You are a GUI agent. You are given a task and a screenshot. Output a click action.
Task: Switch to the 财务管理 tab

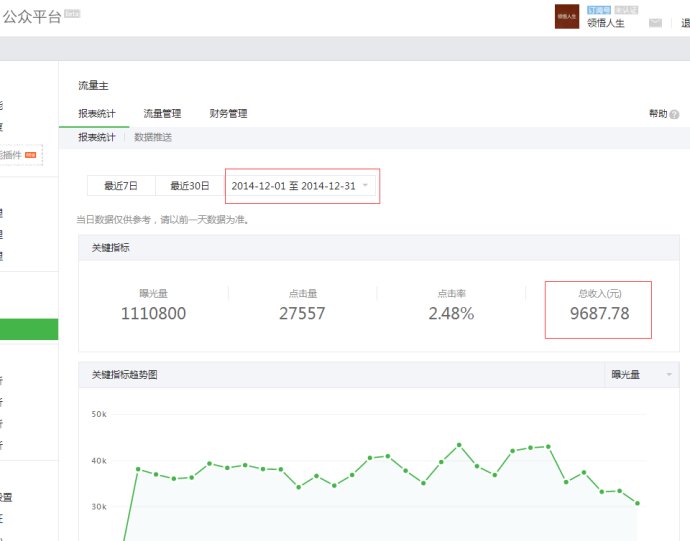228,114
